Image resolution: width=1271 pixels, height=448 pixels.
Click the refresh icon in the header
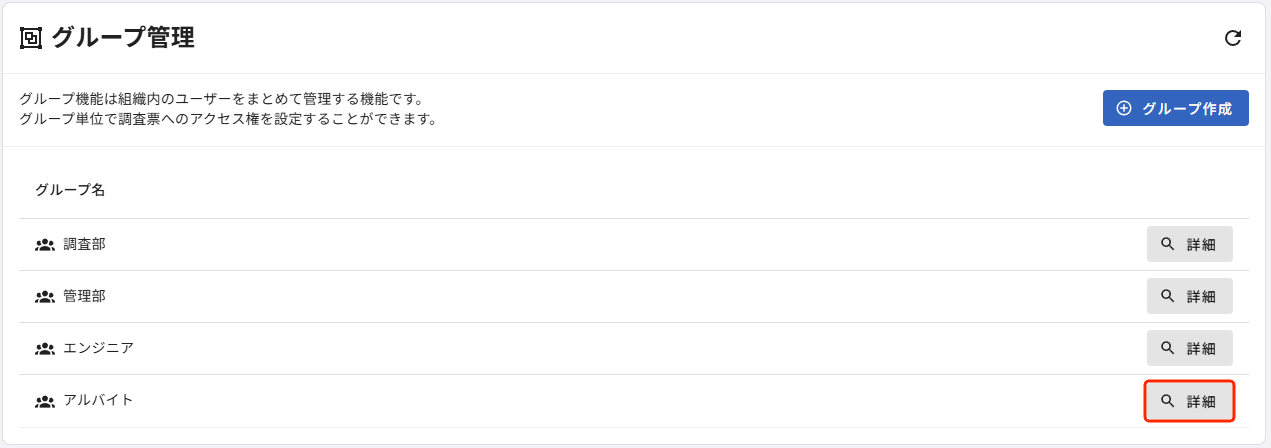pos(1233,38)
